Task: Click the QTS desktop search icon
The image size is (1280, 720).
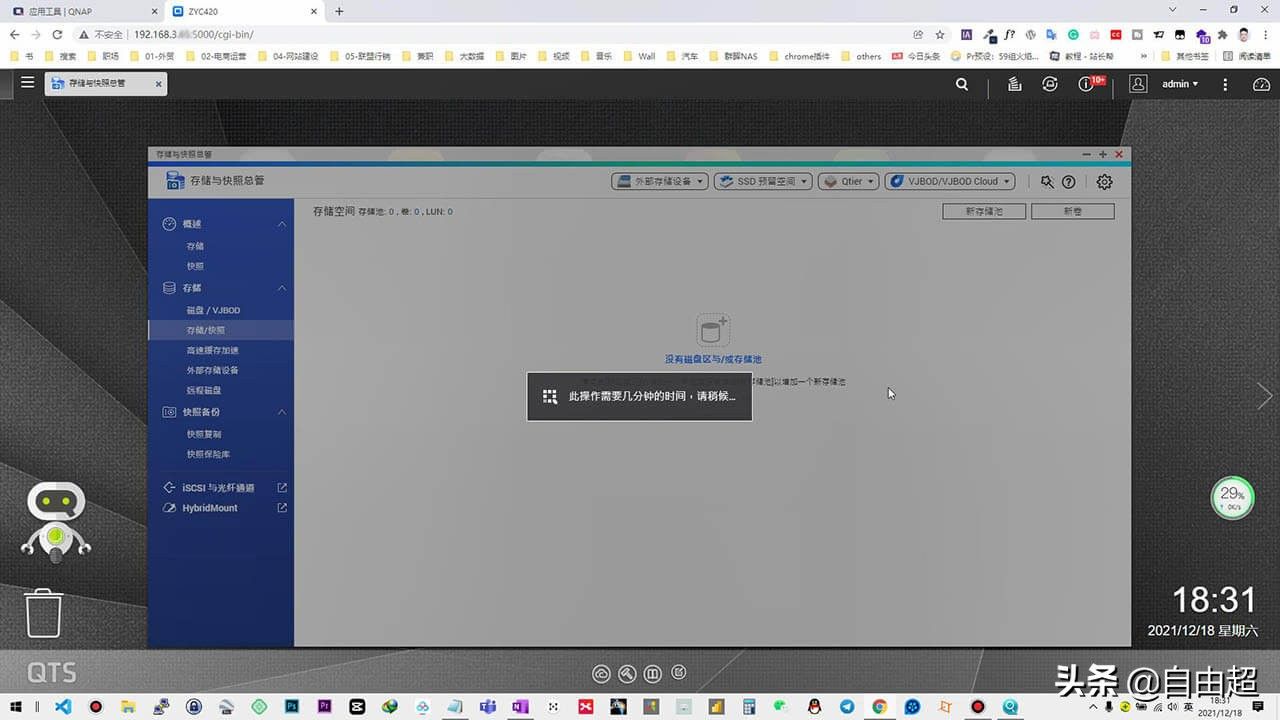Action: coord(962,84)
